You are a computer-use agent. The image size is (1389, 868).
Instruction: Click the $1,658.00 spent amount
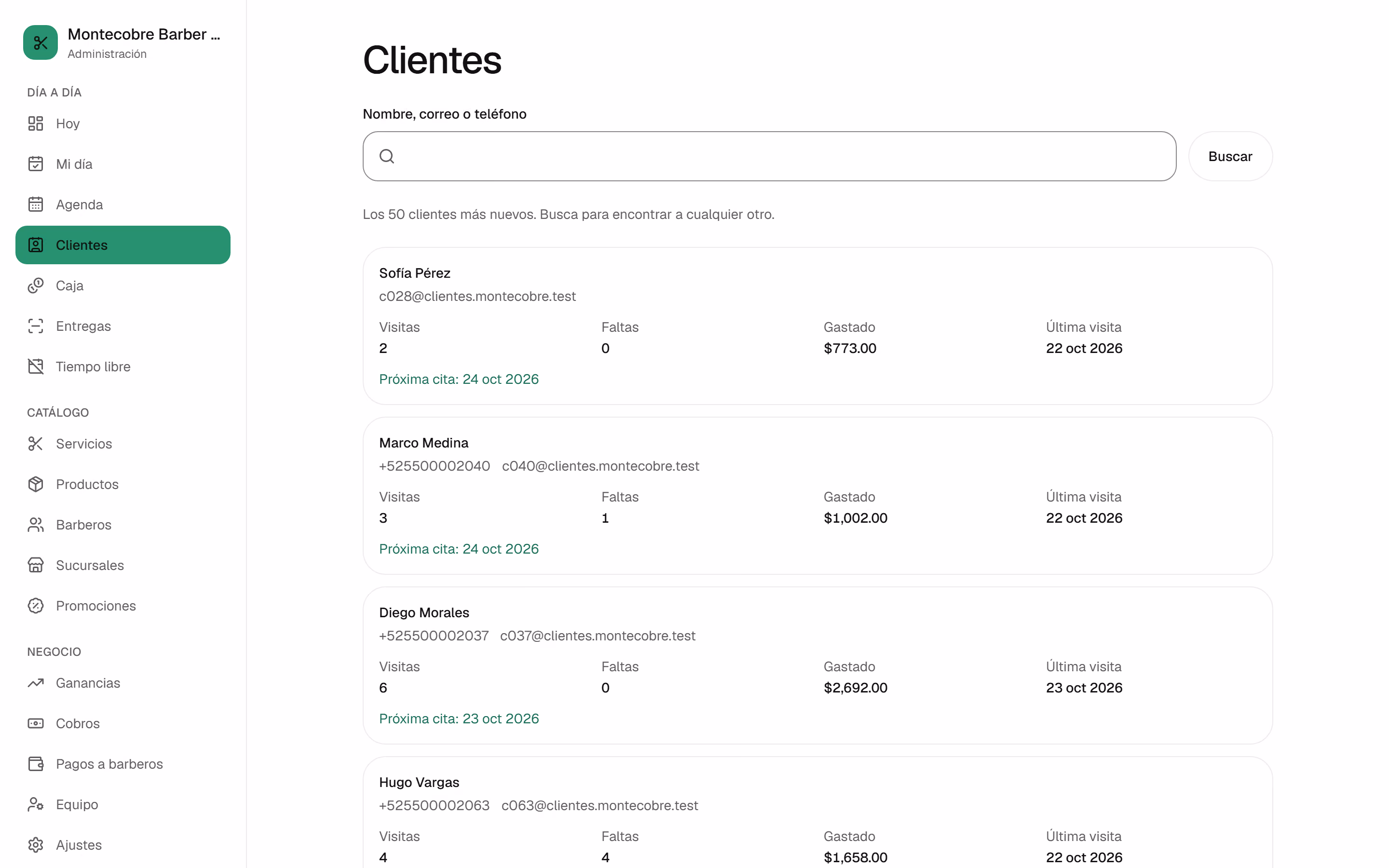click(855, 858)
